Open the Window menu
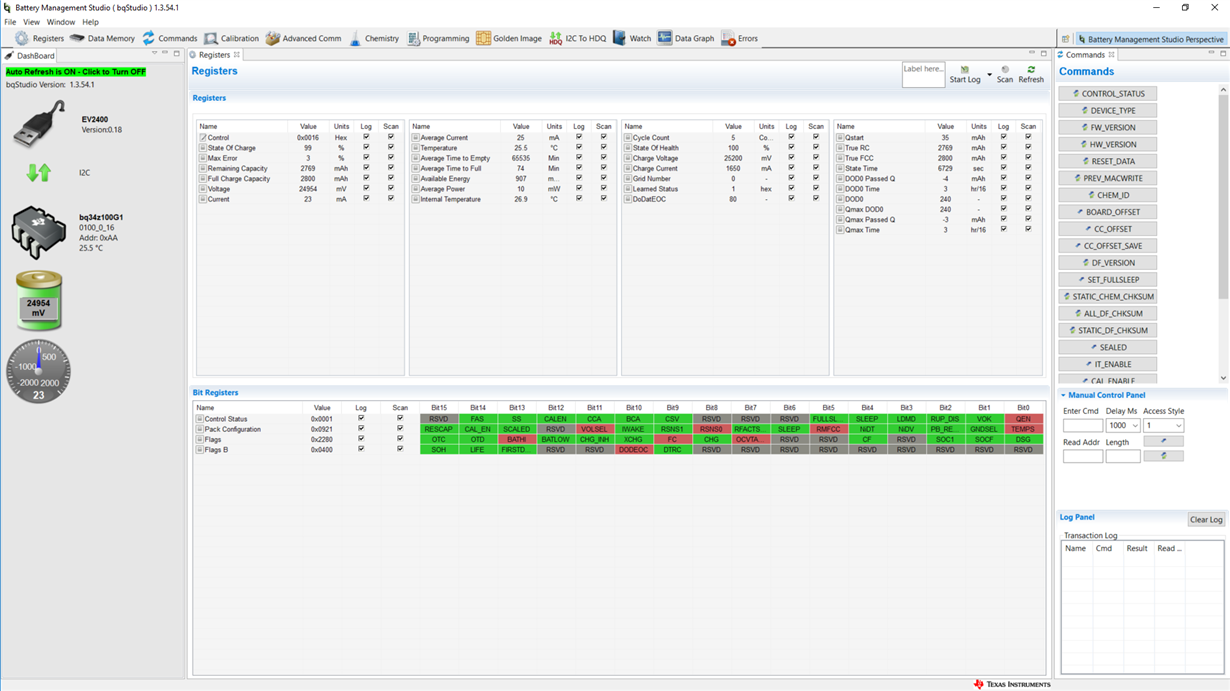Screen dimensions: 1230x691 60,22
